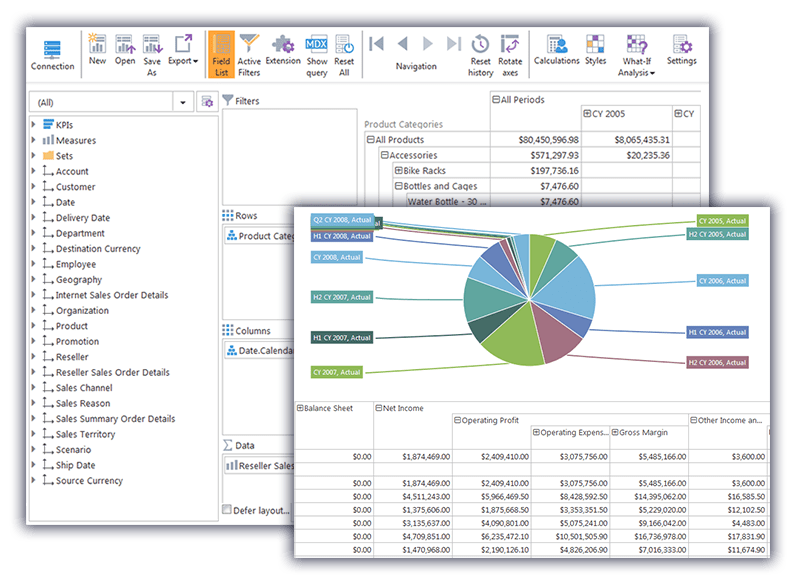Select the Ship Date dimension
The width and height of the screenshot is (800, 586).
point(76,465)
